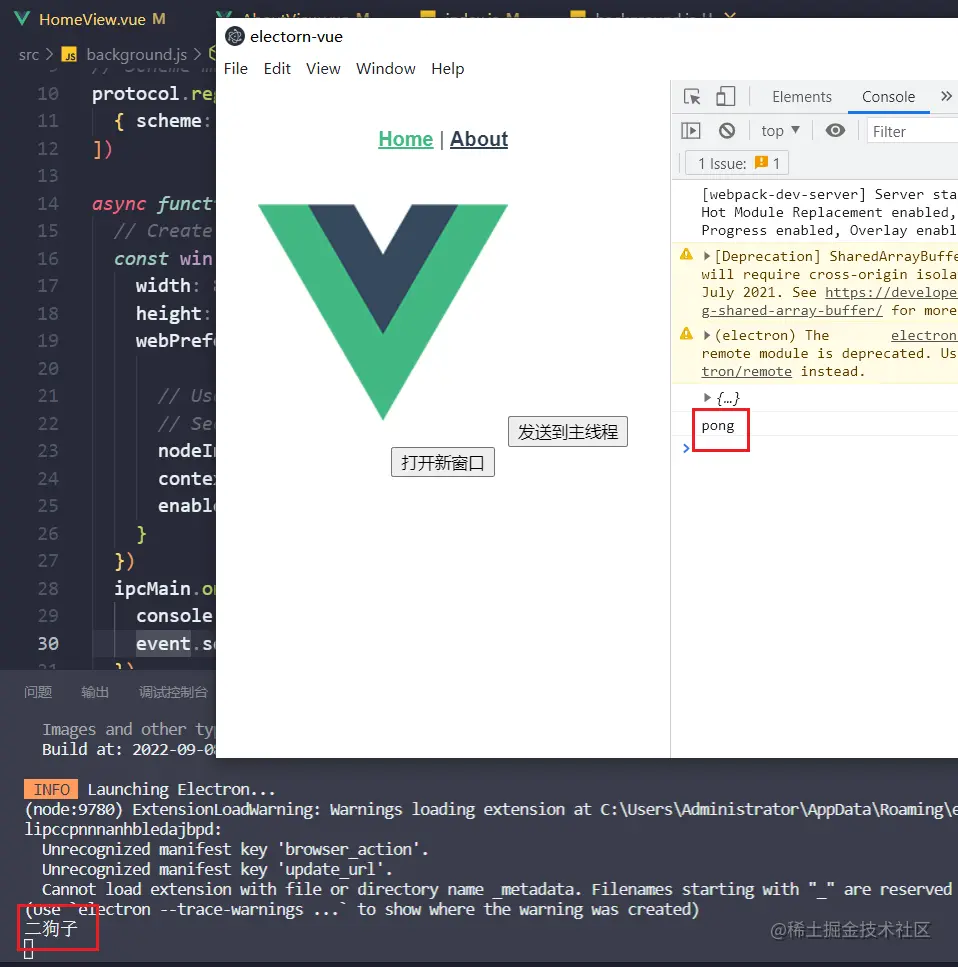Click the issue flag icon beside 1
The height and width of the screenshot is (967, 958).
761,162
